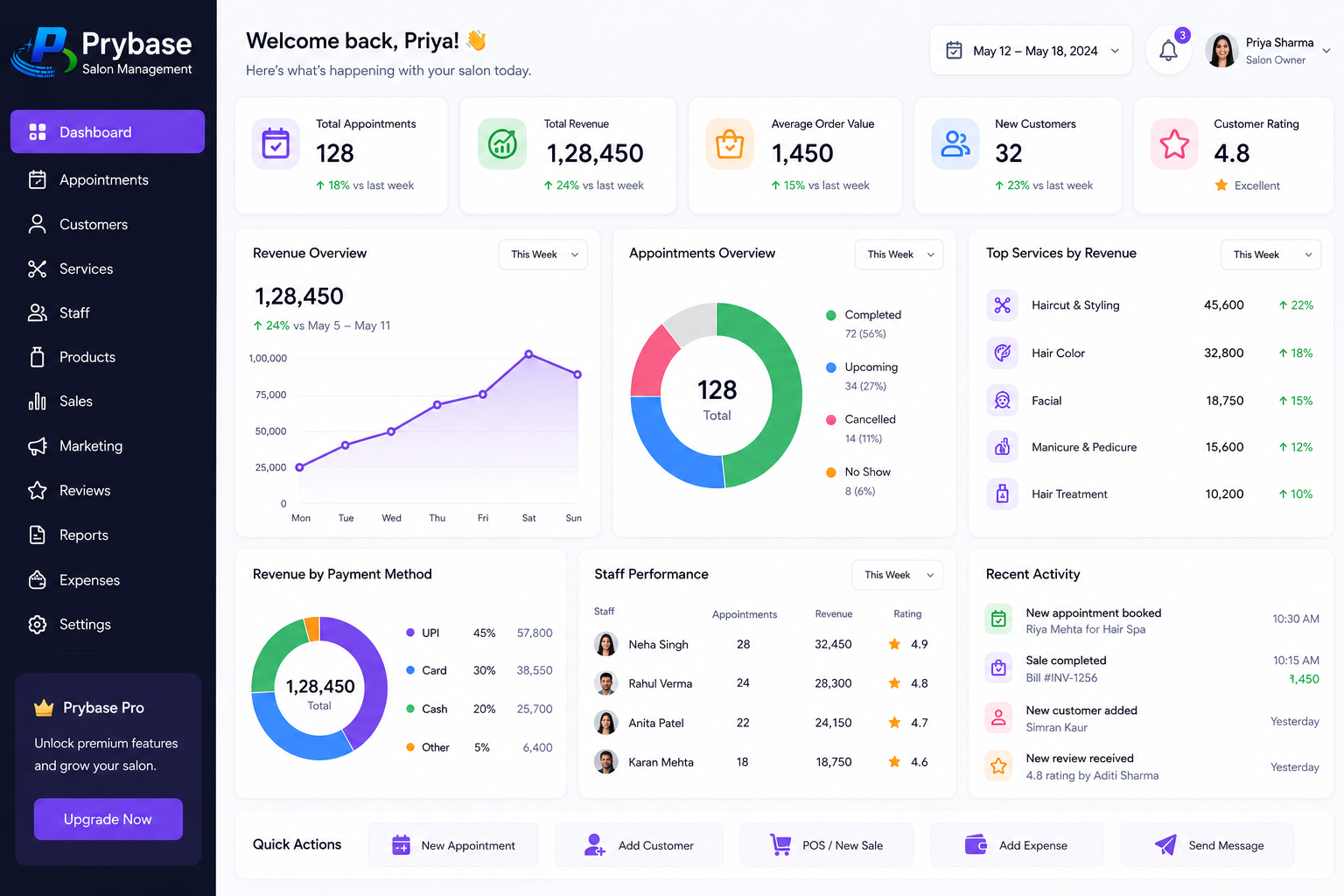Open Marketing in sidebar
The width and height of the screenshot is (1344, 896).
coord(108,446)
